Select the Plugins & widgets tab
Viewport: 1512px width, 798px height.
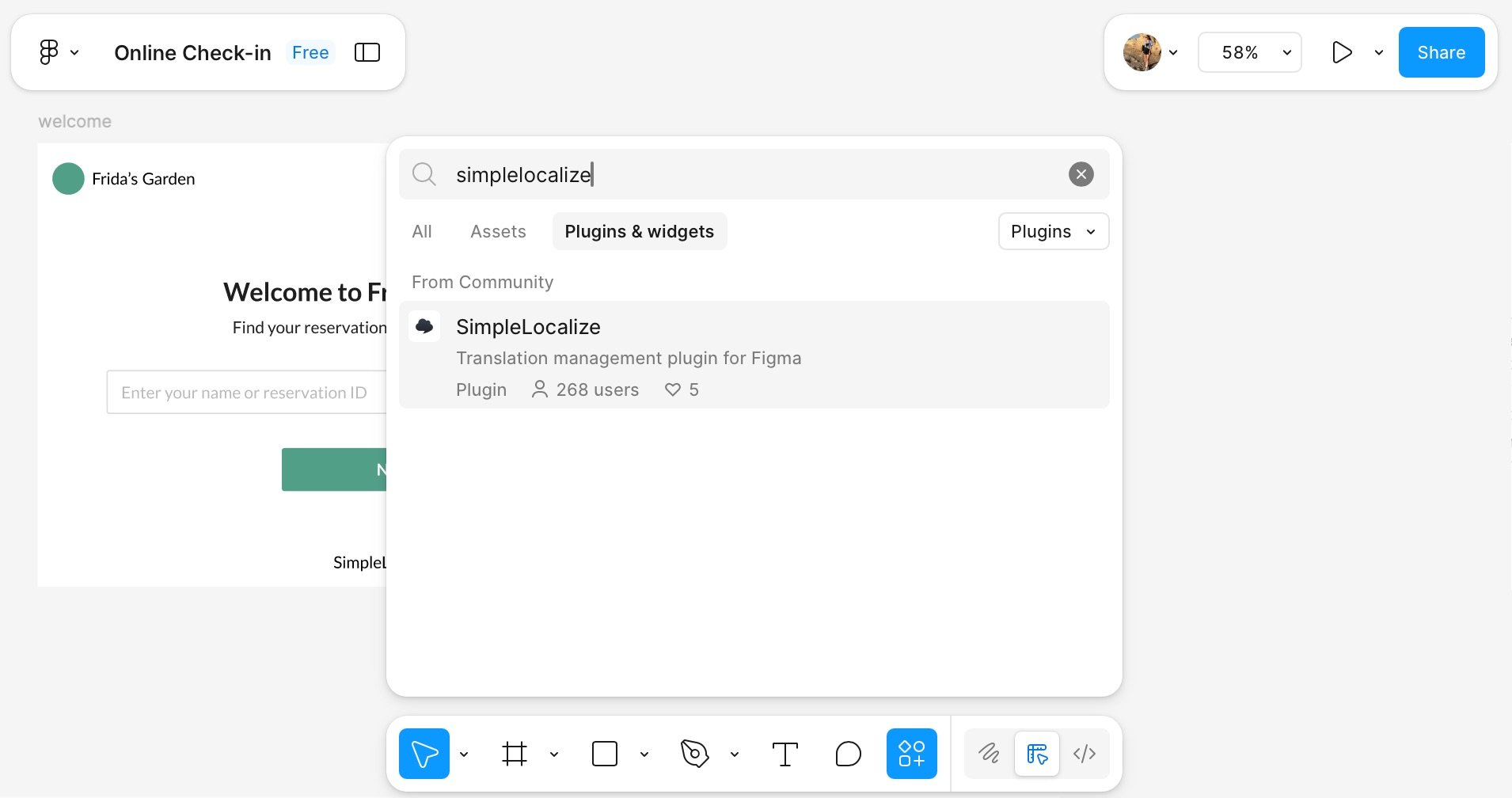pyautogui.click(x=640, y=231)
